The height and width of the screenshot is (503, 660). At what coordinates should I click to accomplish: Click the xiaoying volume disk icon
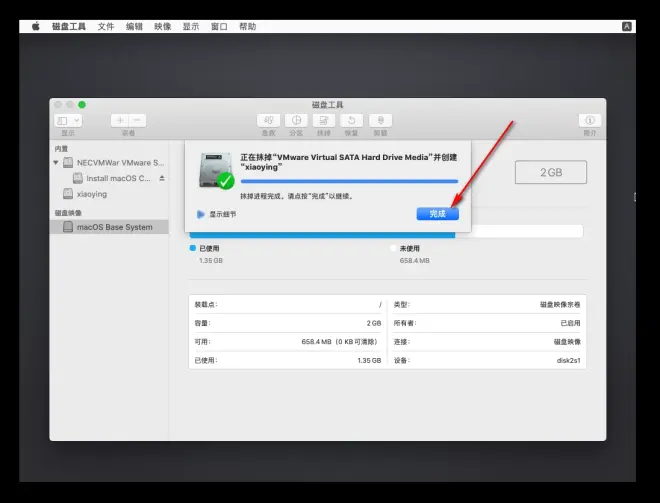coord(68,194)
